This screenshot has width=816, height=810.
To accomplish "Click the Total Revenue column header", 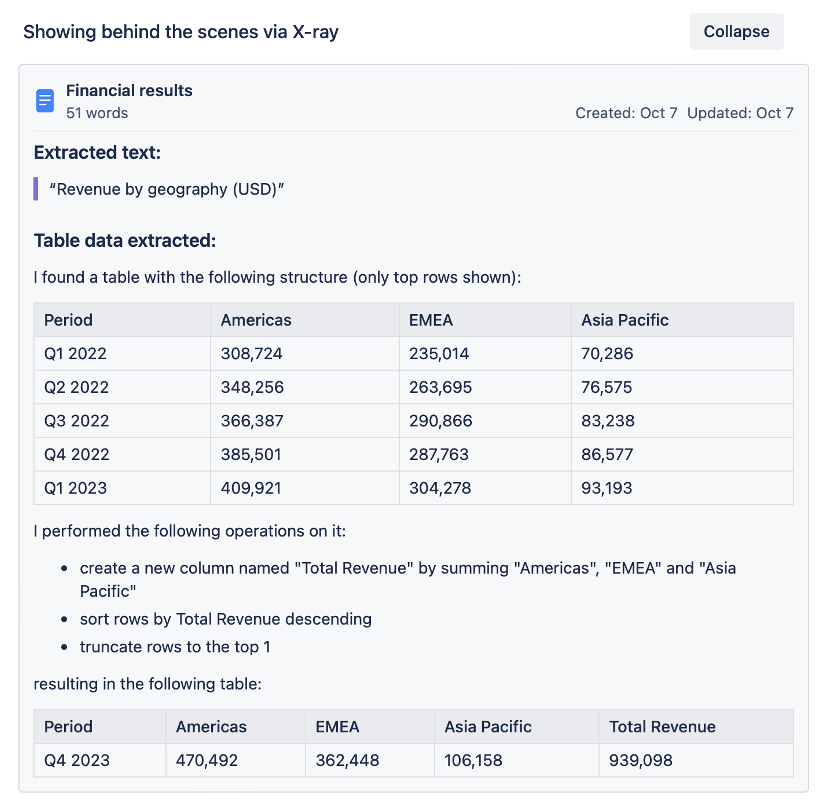I will [662, 727].
